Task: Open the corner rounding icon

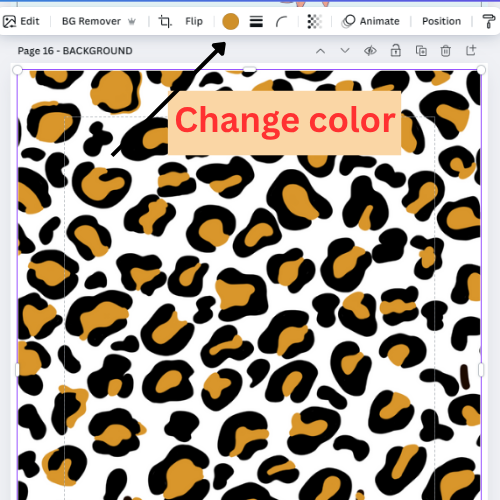Action: [282, 22]
